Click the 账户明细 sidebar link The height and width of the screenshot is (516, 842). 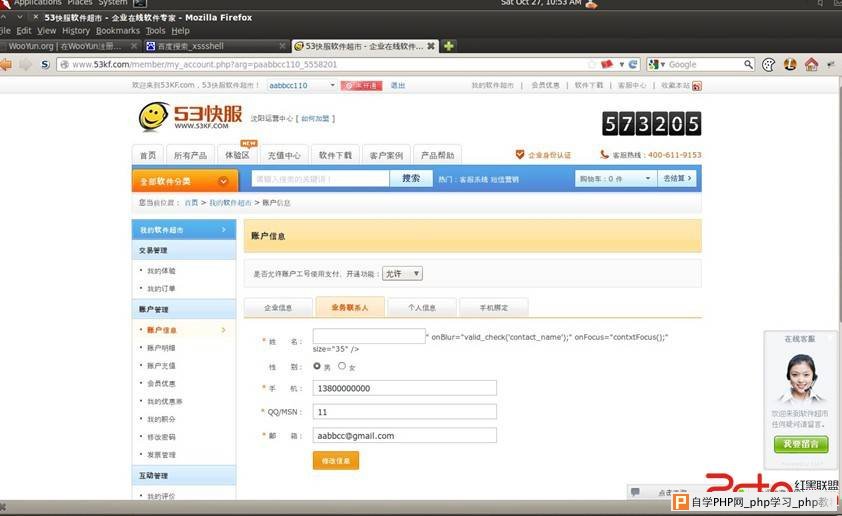click(161, 348)
